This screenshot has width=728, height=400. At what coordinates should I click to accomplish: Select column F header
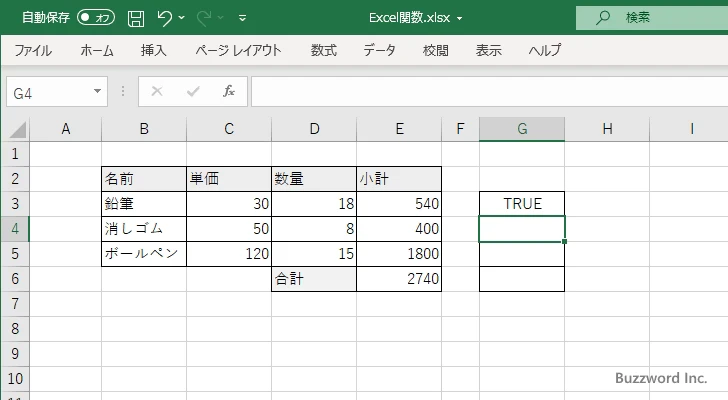pyautogui.click(x=460, y=129)
